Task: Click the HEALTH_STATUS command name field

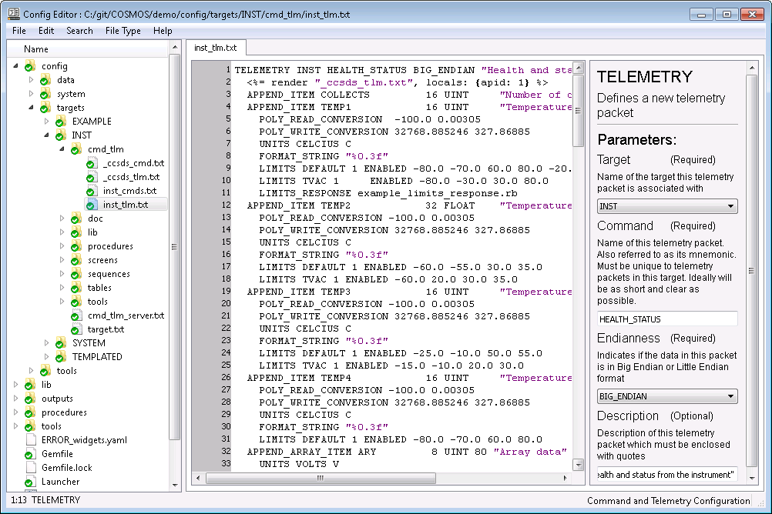Action: coord(667,319)
